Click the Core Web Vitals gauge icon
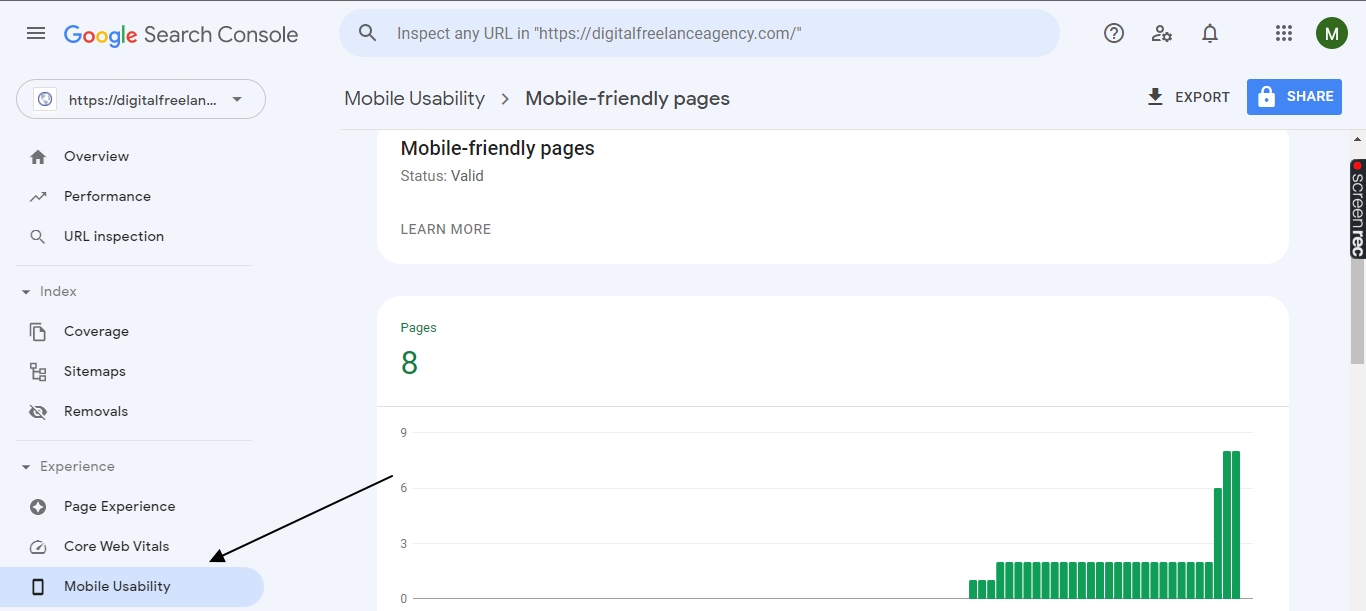Image resolution: width=1366 pixels, height=611 pixels. click(38, 547)
